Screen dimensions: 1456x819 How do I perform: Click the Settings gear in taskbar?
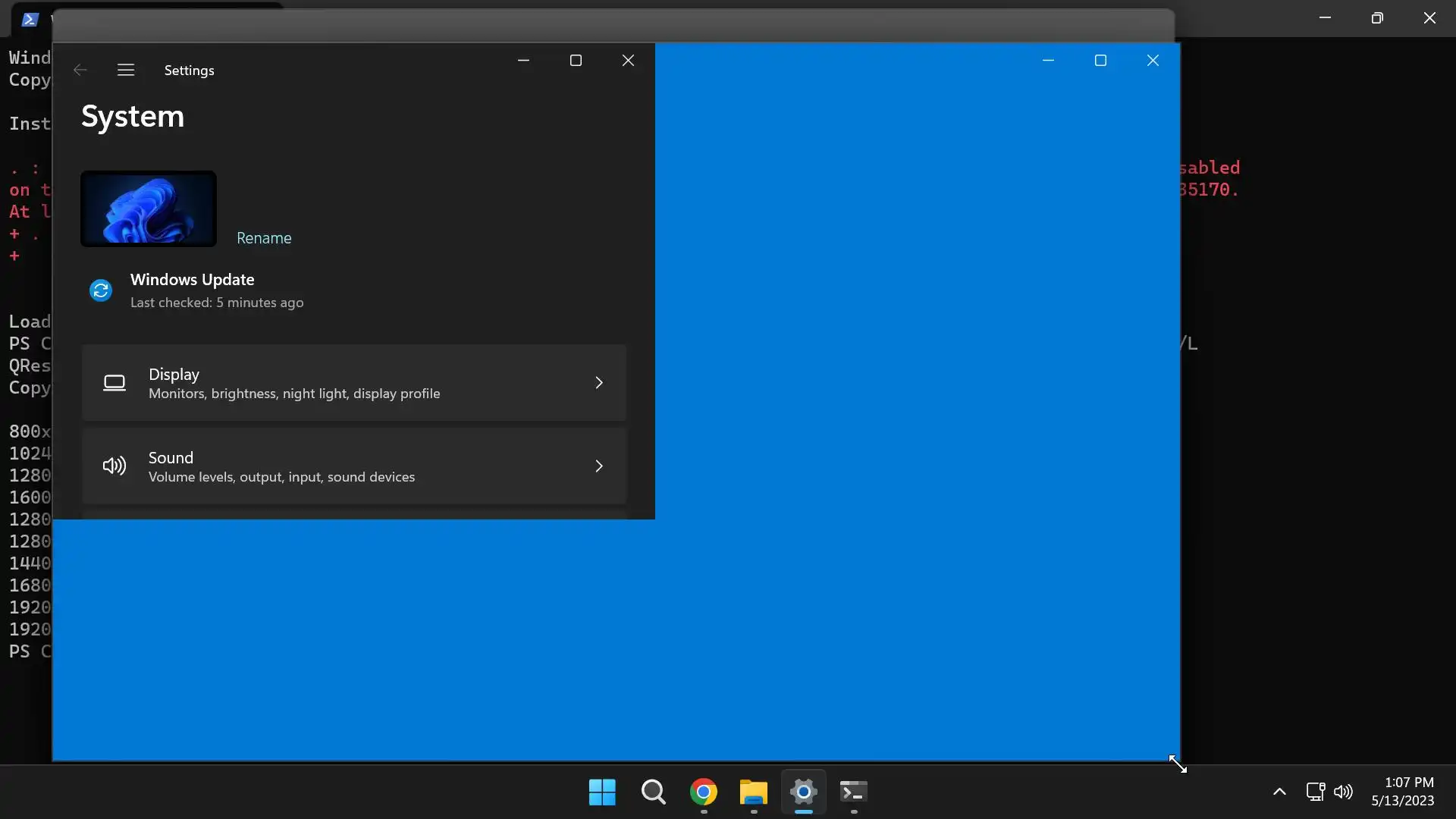tap(803, 792)
